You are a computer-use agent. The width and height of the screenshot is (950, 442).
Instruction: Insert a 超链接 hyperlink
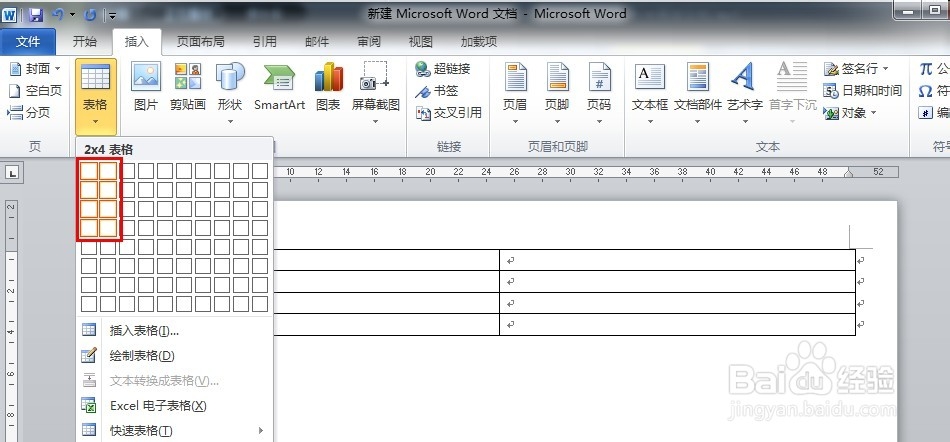[x=443, y=69]
